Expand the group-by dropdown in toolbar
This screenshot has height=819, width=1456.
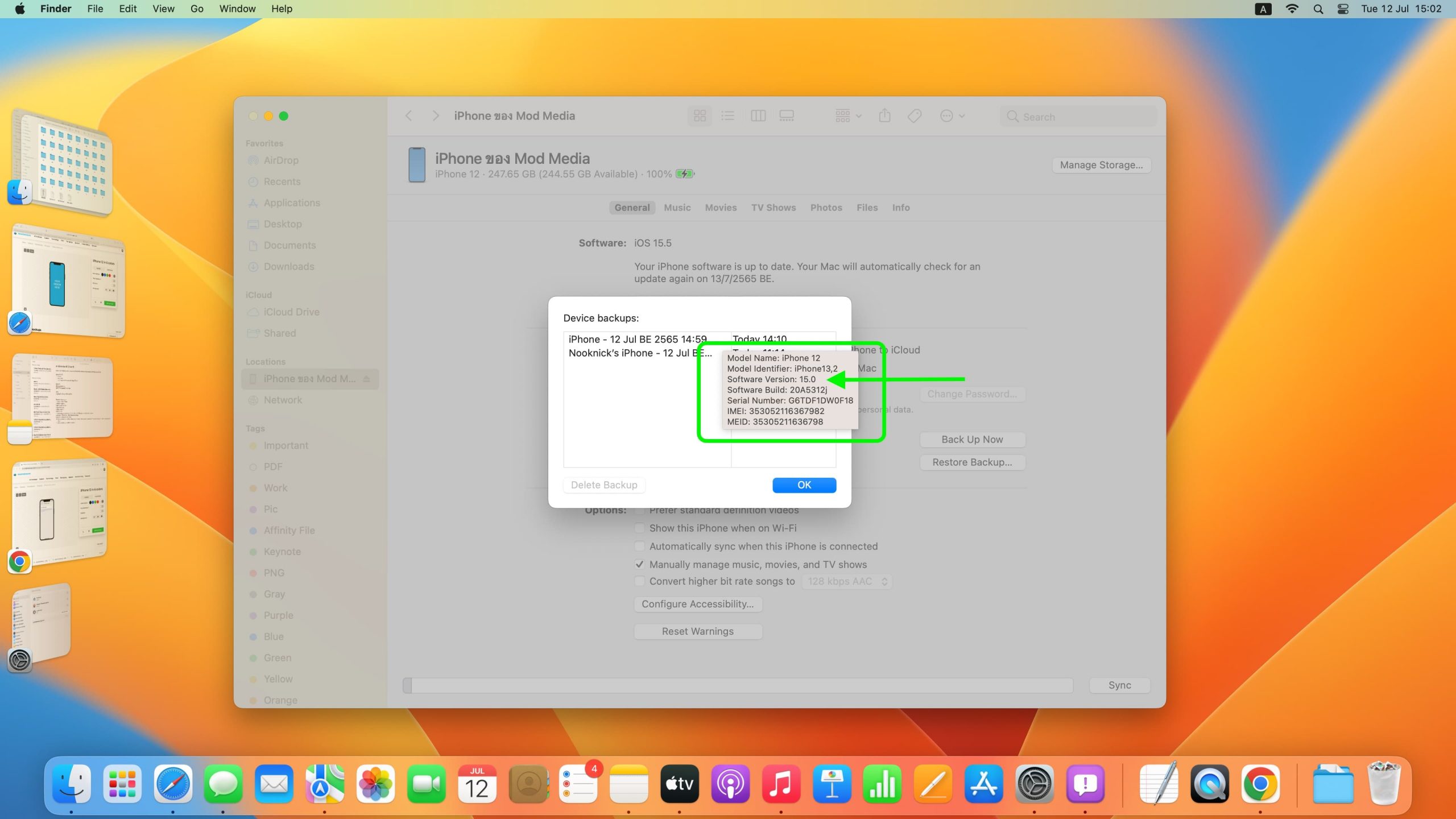pyautogui.click(x=848, y=116)
